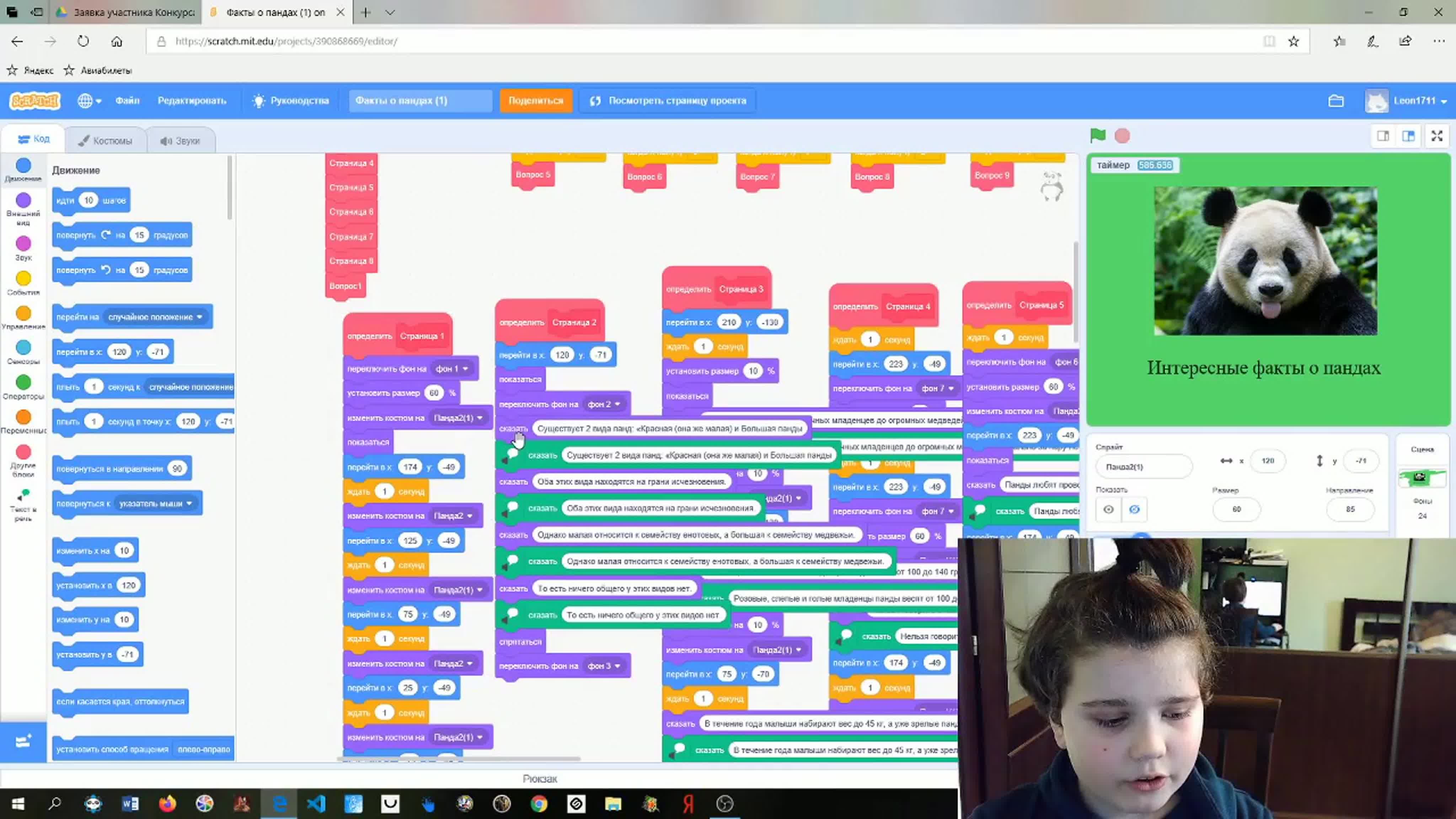Click the green flag to run project
Viewport: 1456px width, 819px height.
click(x=1097, y=136)
